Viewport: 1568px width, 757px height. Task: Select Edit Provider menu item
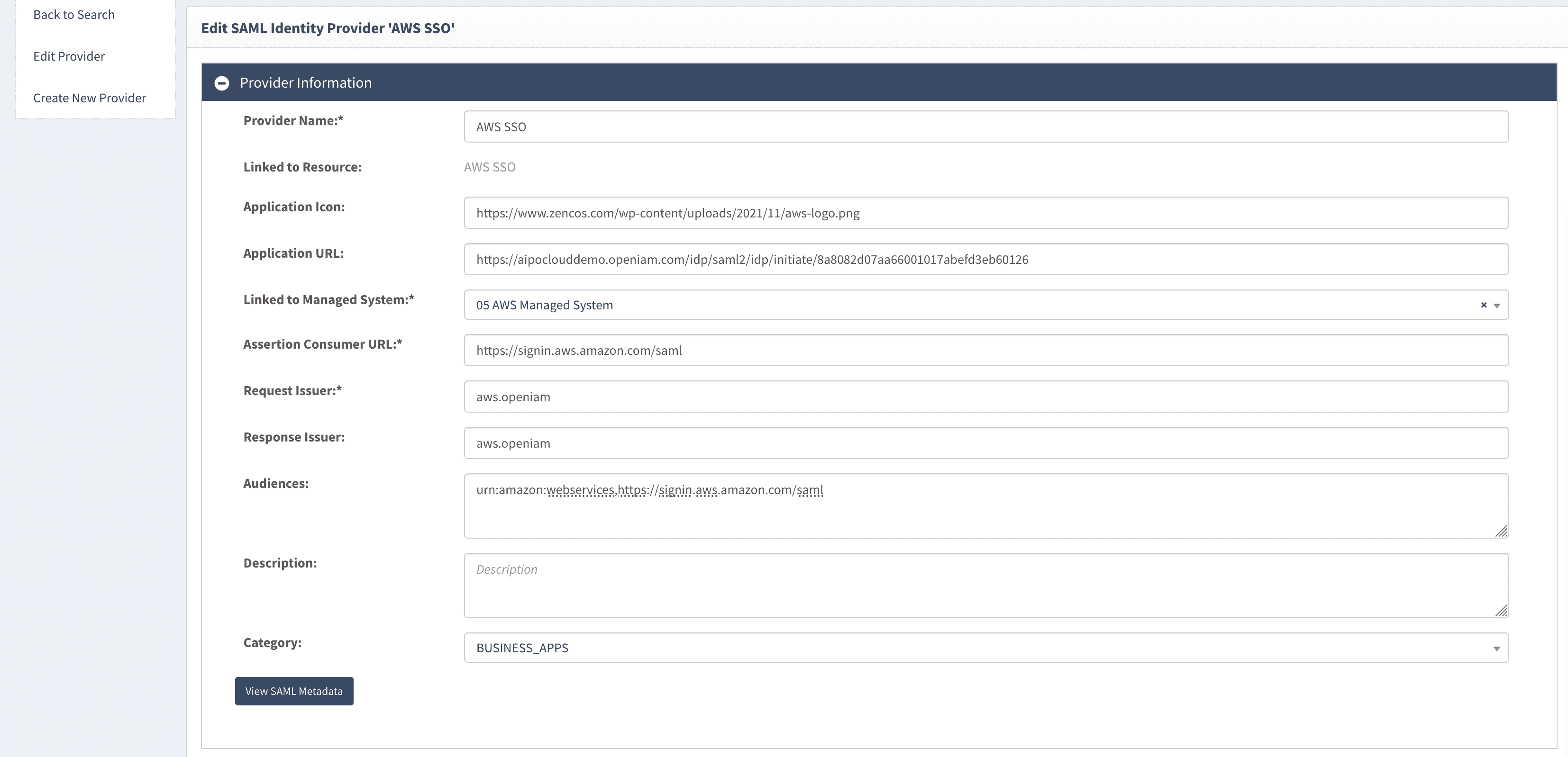(x=69, y=56)
